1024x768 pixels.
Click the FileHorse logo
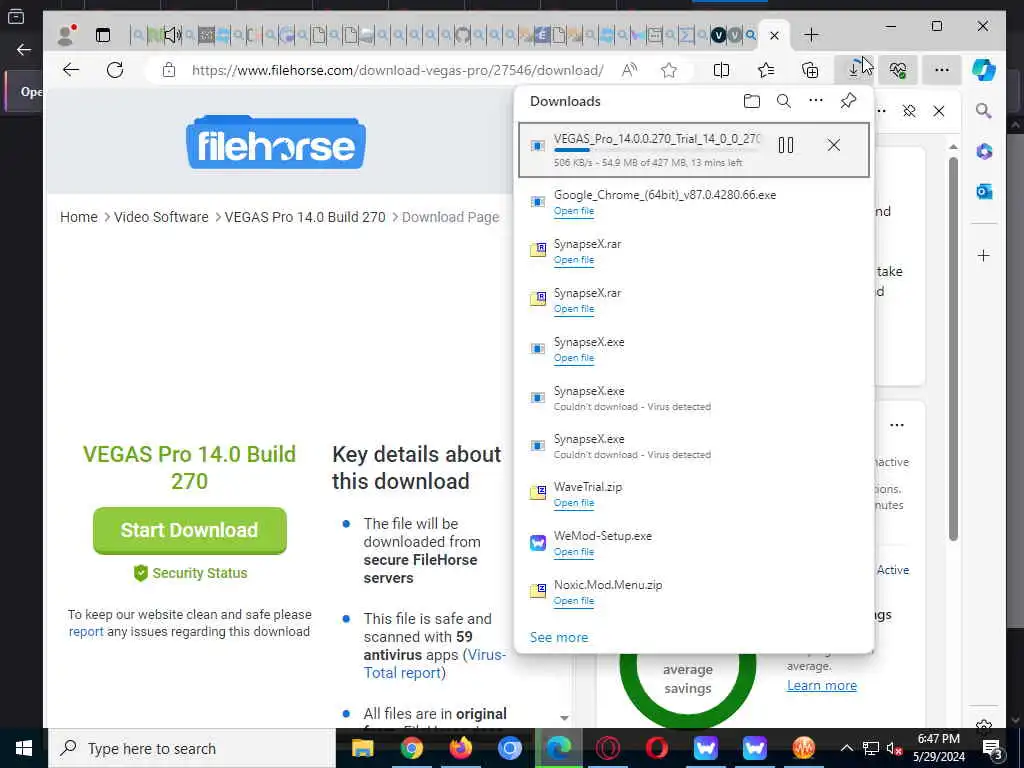point(276,142)
